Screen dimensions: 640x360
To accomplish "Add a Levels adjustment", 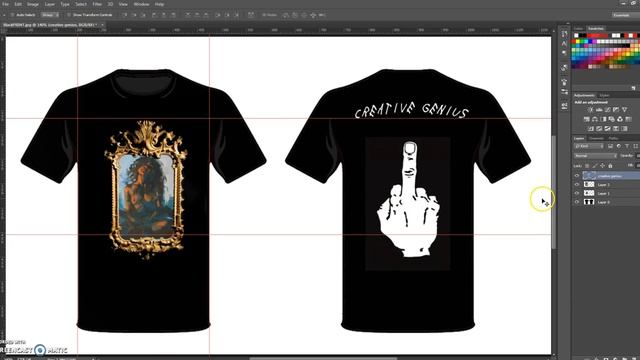I will pyautogui.click(x=599, y=110).
